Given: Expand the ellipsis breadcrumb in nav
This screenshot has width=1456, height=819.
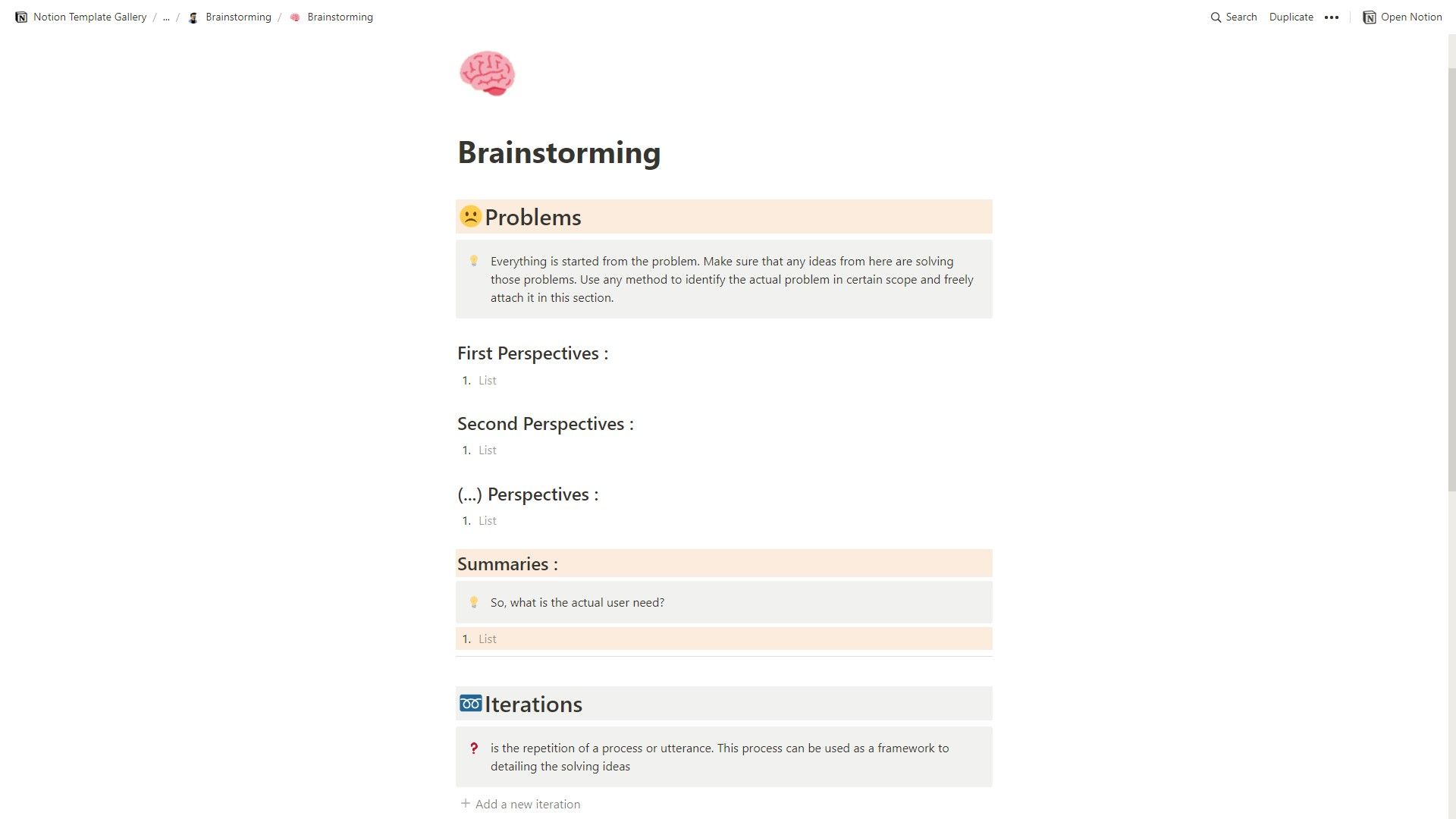Looking at the screenshot, I should 167,17.
